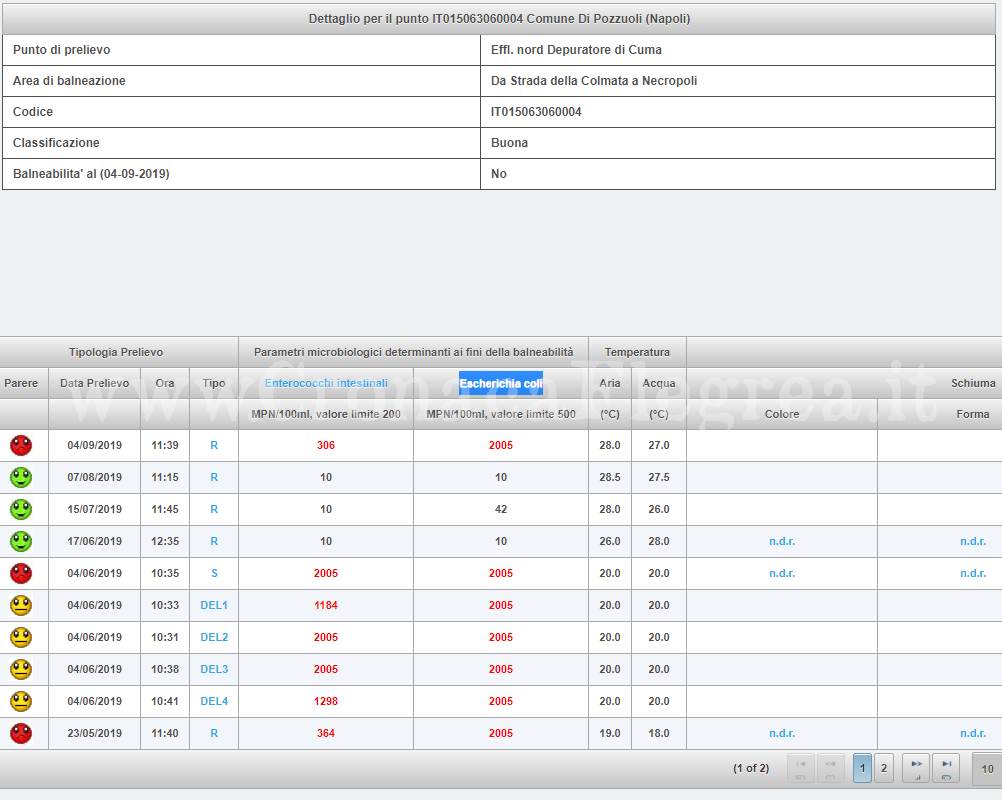
Task: Select the date 15/07/2019 cell
Action: tap(95, 509)
